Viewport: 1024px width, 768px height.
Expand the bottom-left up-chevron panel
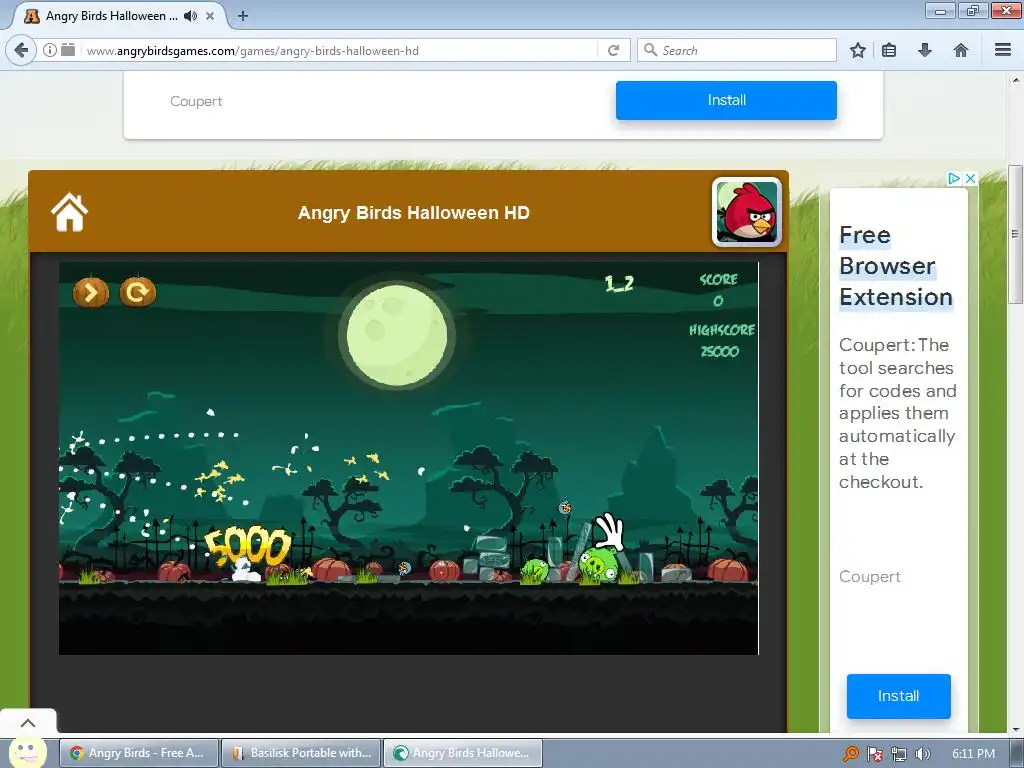point(28,722)
